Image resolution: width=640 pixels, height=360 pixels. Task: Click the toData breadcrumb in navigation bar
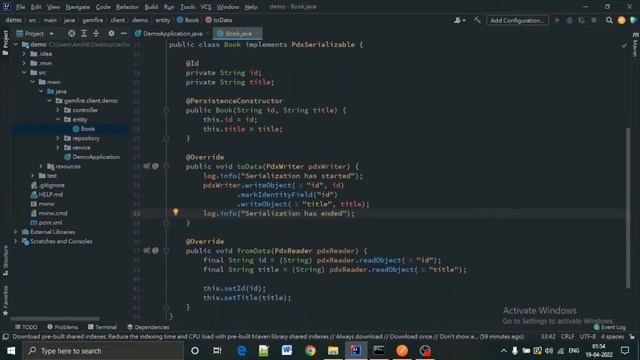(218, 20)
